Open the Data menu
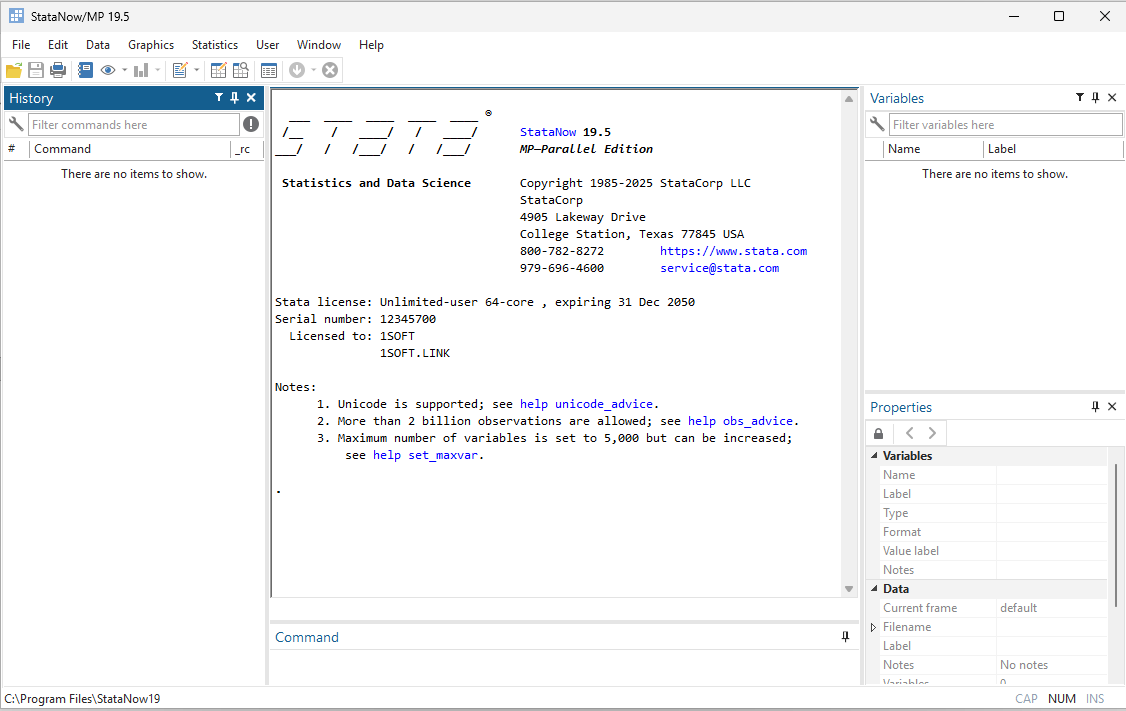This screenshot has width=1126, height=711. click(x=98, y=45)
